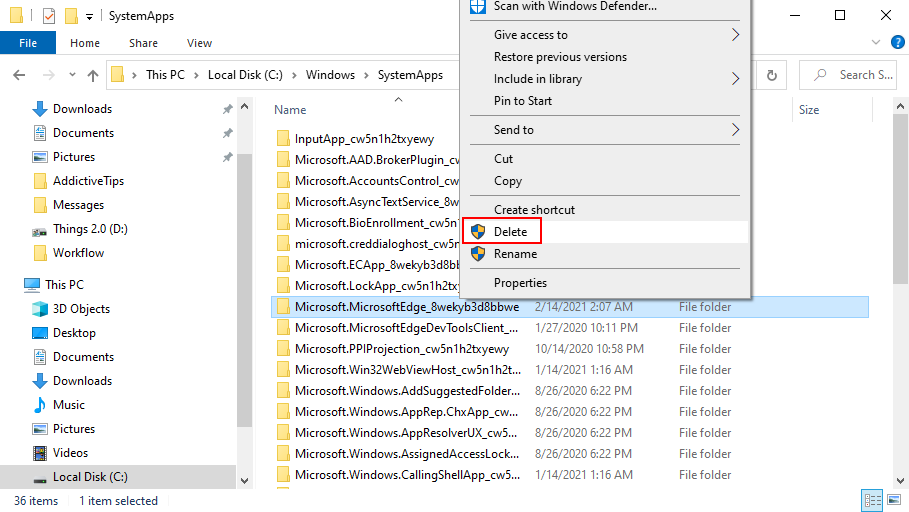Switch to Details view layout icon

point(872,500)
